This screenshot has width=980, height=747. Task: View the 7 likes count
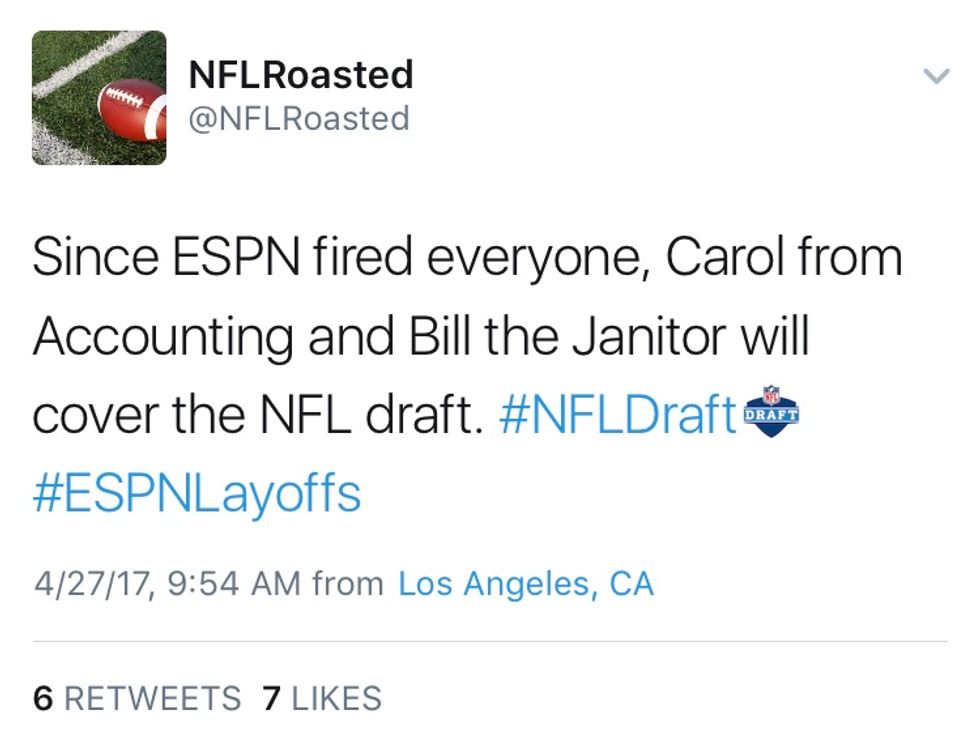coord(271,698)
